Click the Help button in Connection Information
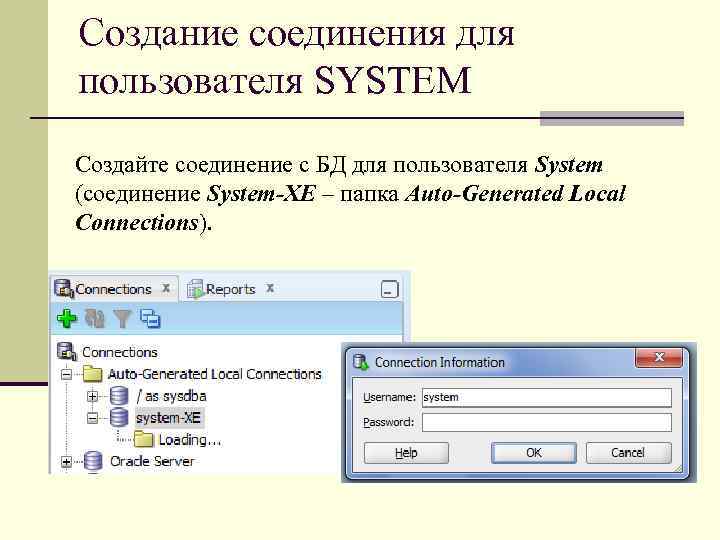The image size is (720, 540). click(x=406, y=453)
